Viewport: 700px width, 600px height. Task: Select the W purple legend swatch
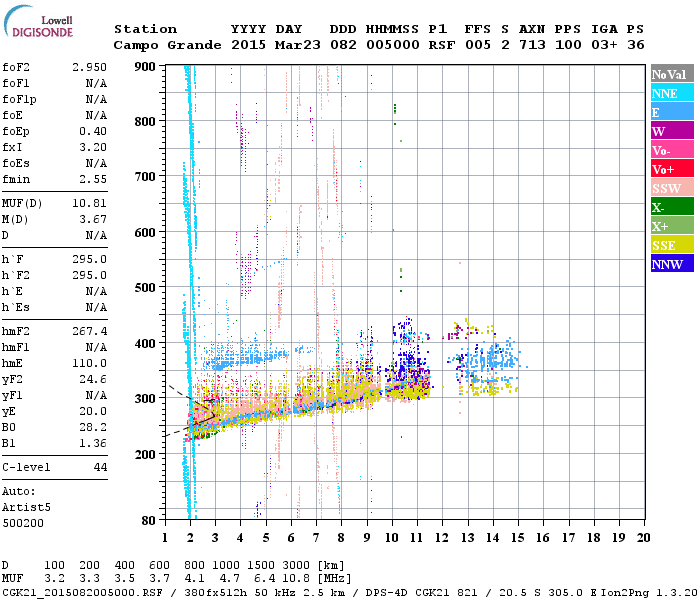click(672, 131)
